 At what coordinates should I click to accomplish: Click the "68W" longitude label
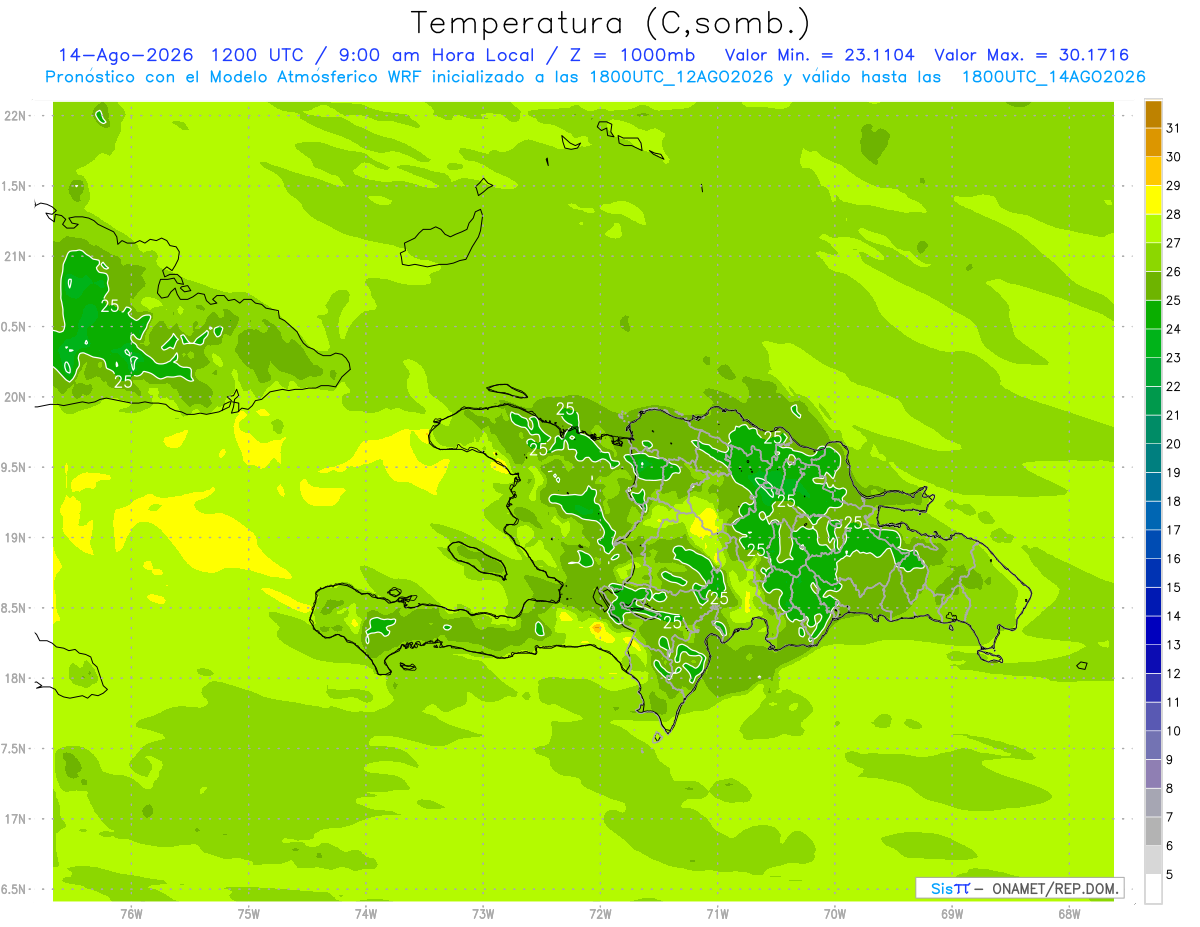1069,913
